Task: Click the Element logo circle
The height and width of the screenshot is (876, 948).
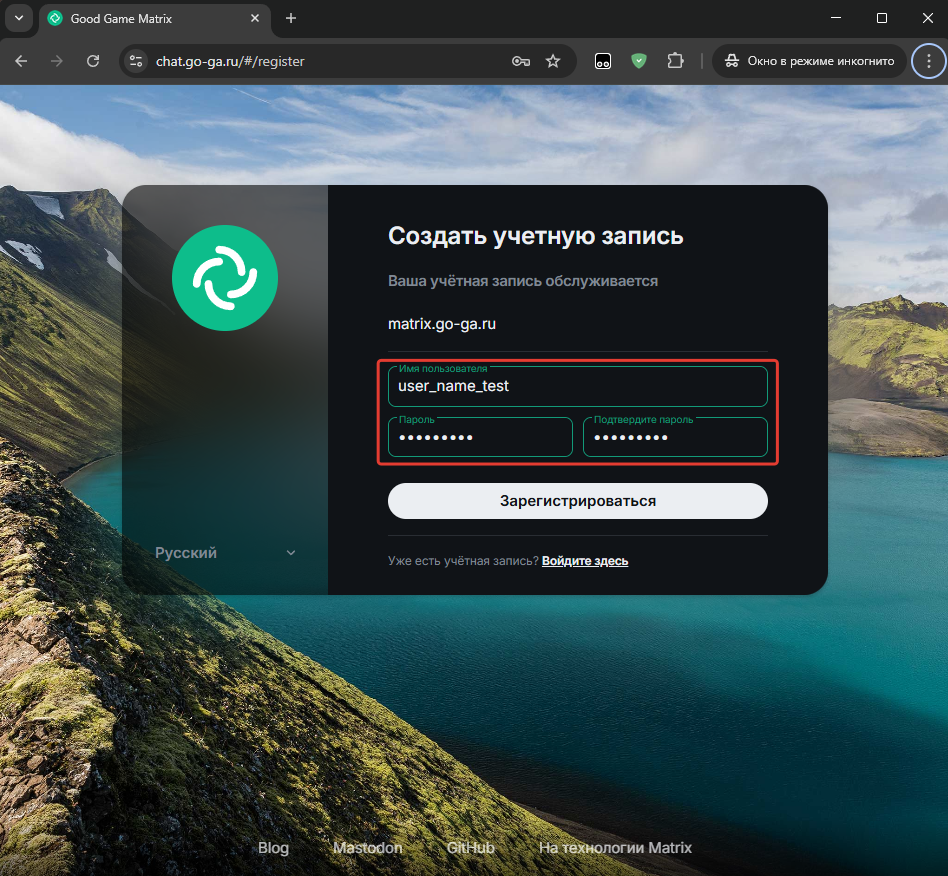Action: pos(225,278)
